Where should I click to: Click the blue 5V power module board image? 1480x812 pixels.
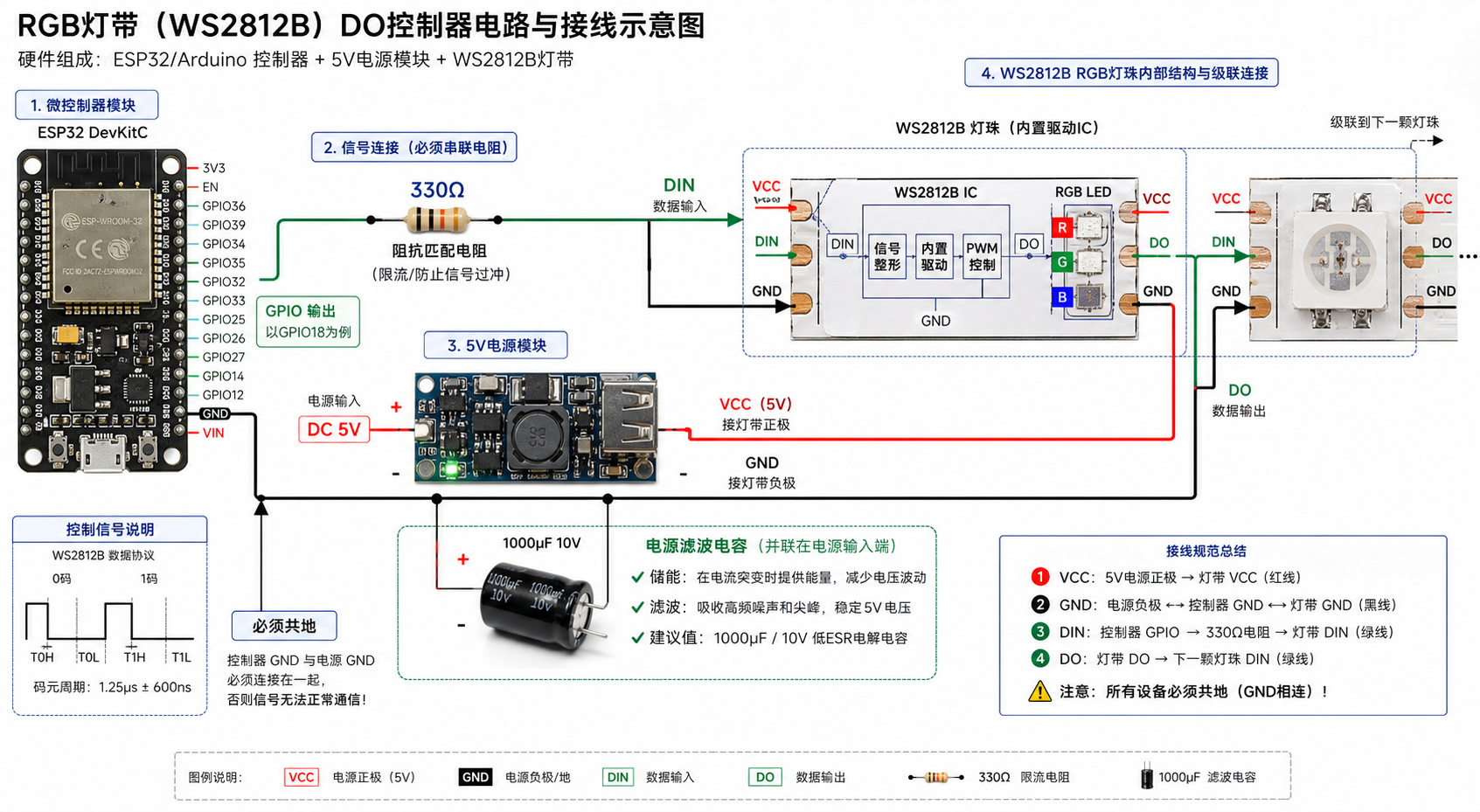(536, 427)
